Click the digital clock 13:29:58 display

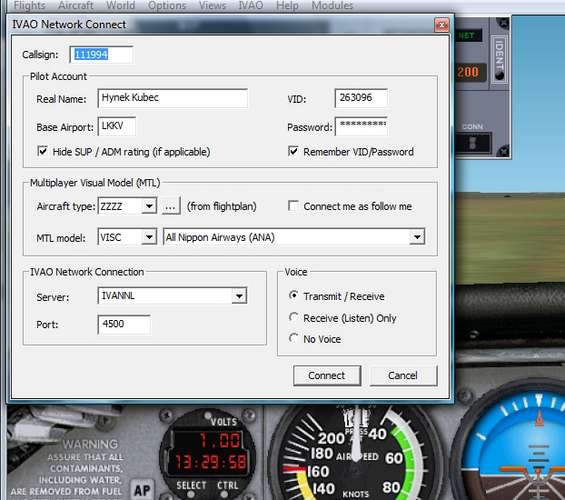(x=211, y=461)
